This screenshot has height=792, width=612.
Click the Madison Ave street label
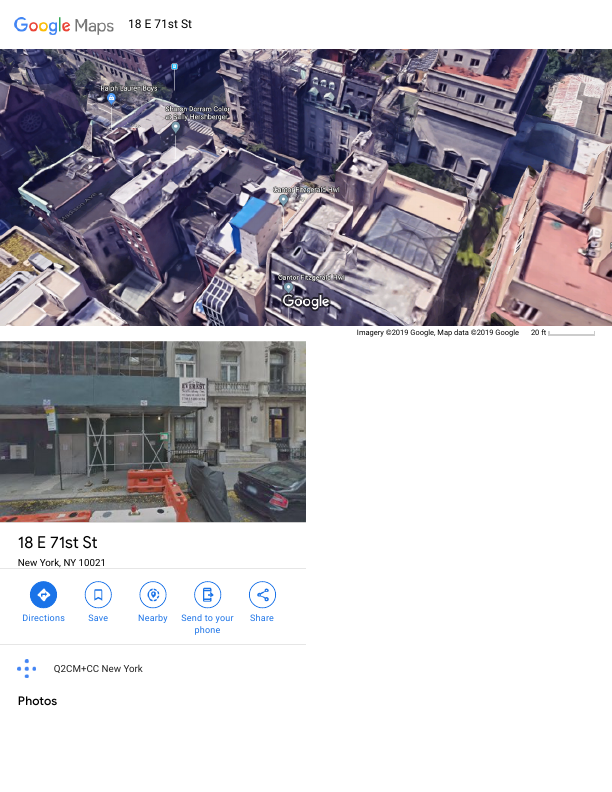pos(79,206)
